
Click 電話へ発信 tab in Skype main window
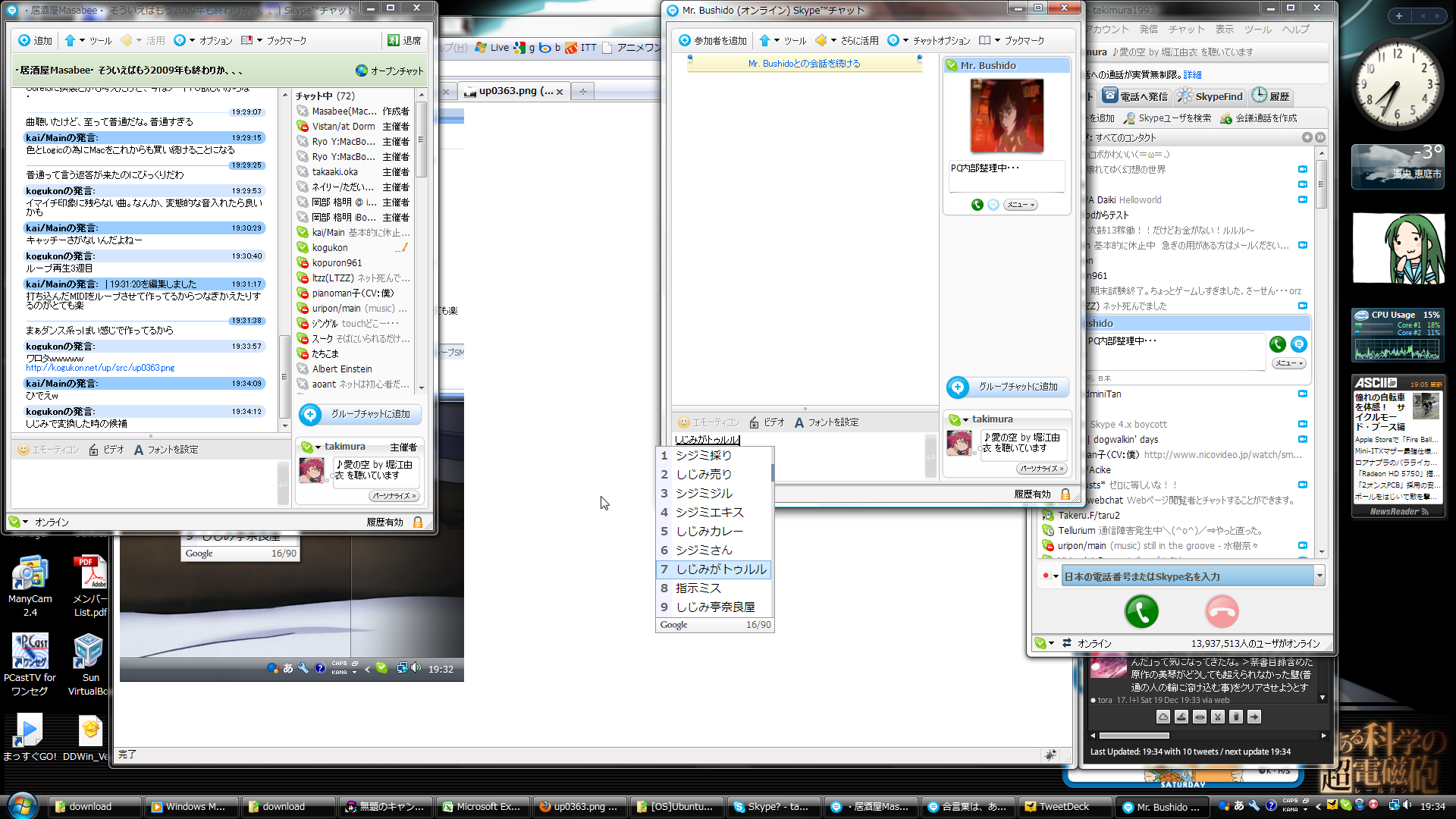[1136, 96]
